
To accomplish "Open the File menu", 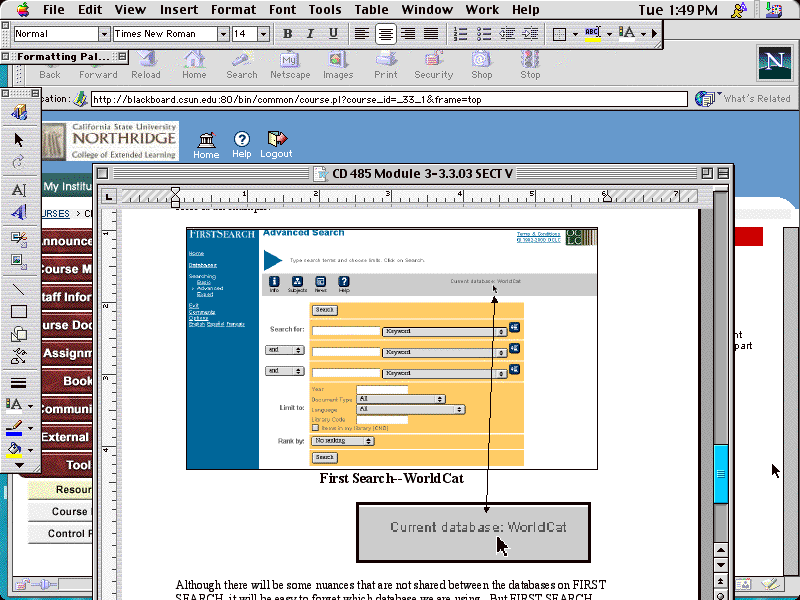I will [54, 10].
